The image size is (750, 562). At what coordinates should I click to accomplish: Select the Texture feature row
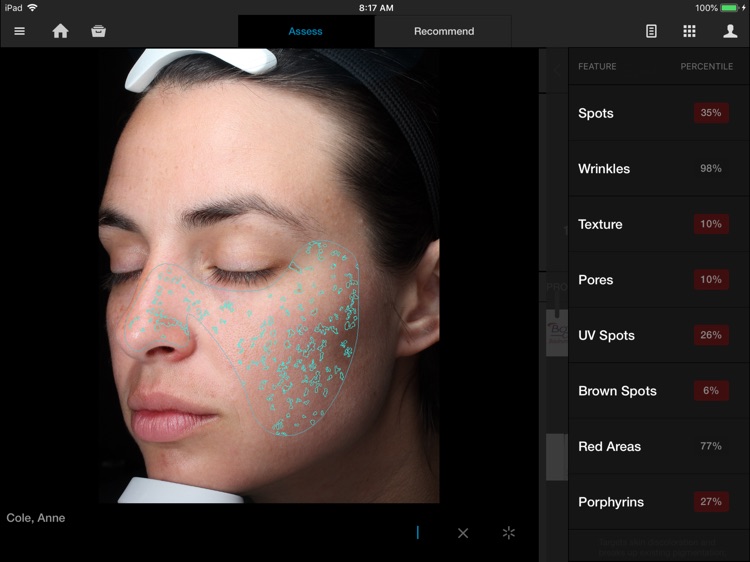tap(659, 224)
